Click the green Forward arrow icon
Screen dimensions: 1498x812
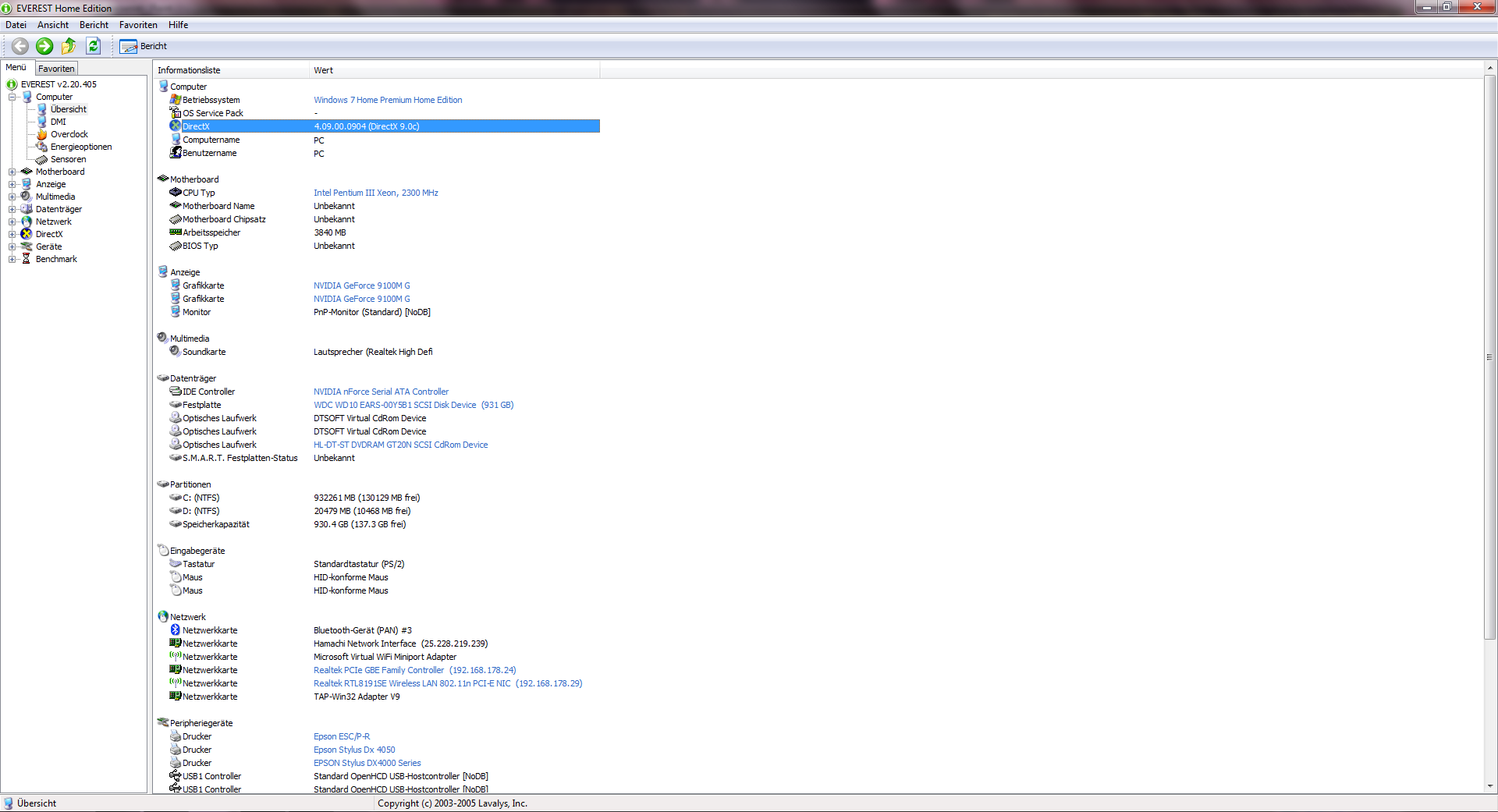point(44,46)
